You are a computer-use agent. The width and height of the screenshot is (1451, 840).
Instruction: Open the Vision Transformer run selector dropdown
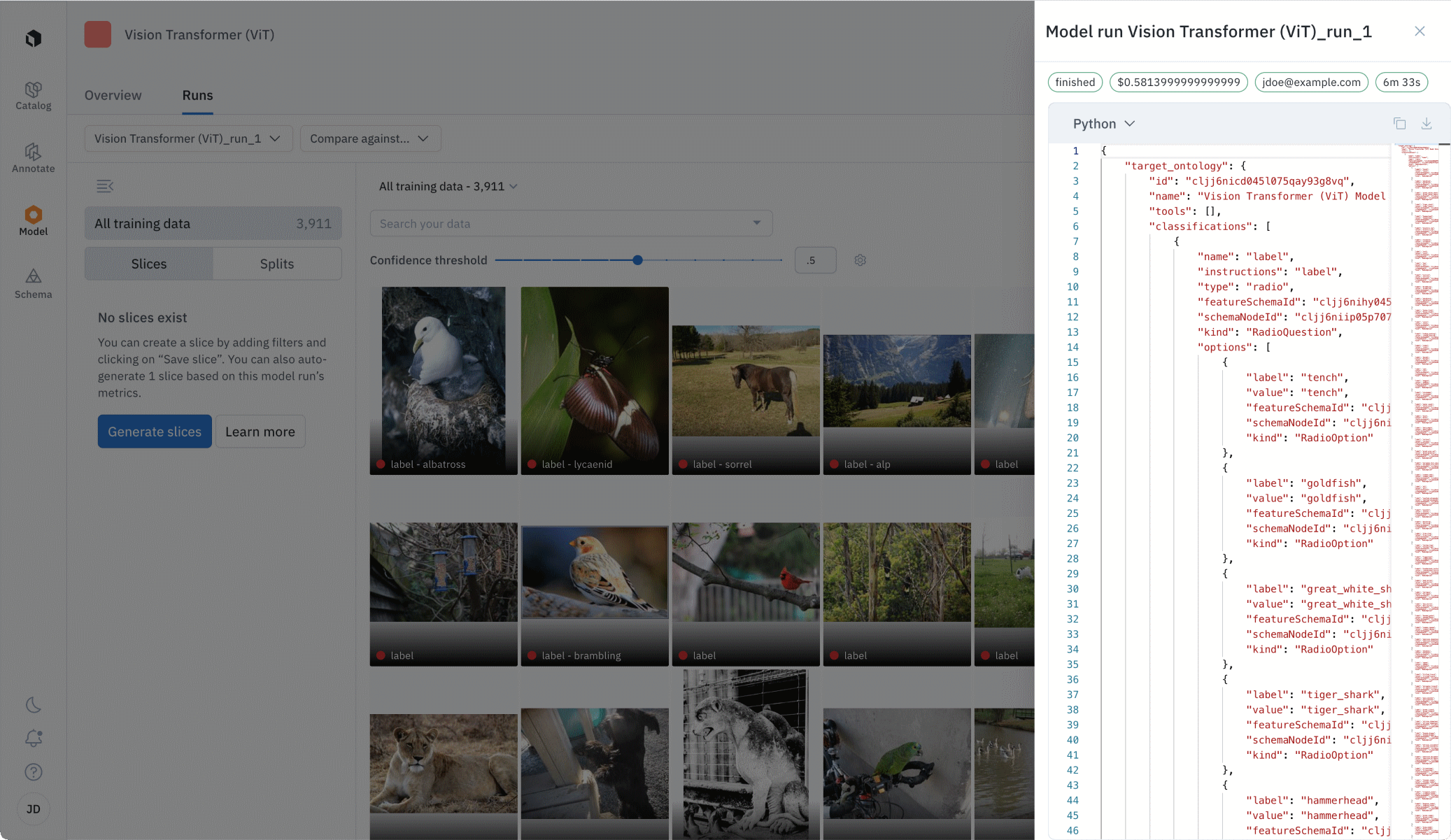(x=187, y=138)
